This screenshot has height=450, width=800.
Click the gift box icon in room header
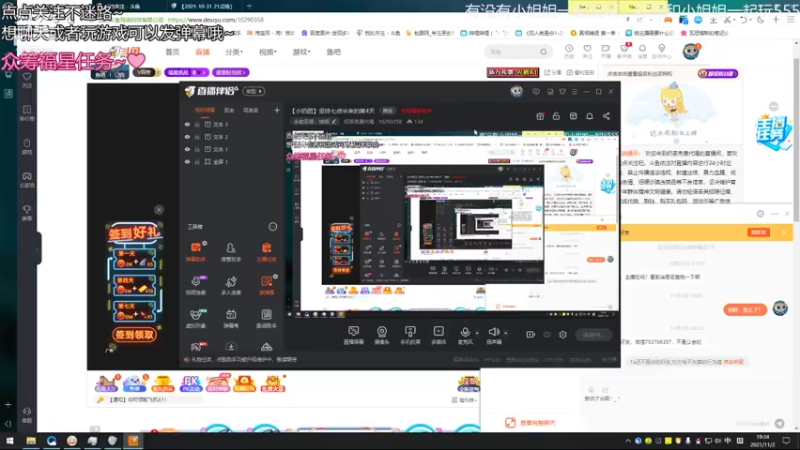[540, 116]
